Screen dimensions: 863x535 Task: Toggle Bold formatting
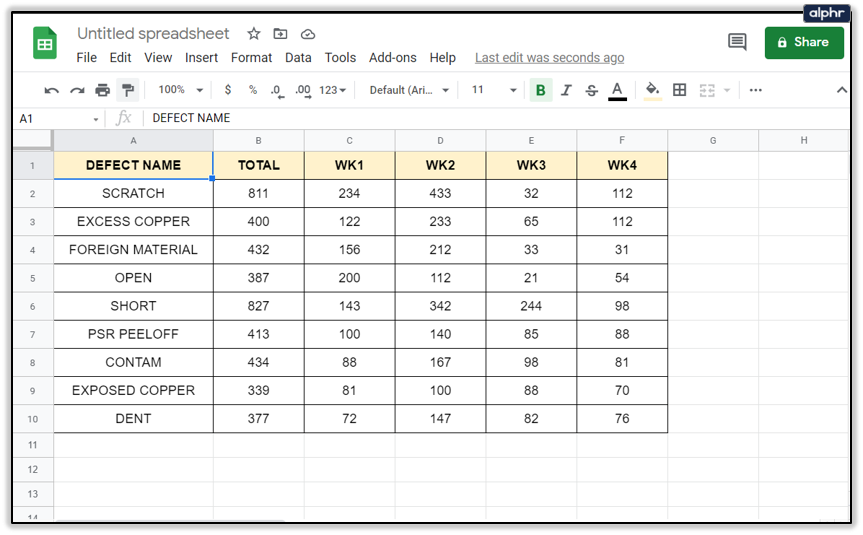(541, 90)
